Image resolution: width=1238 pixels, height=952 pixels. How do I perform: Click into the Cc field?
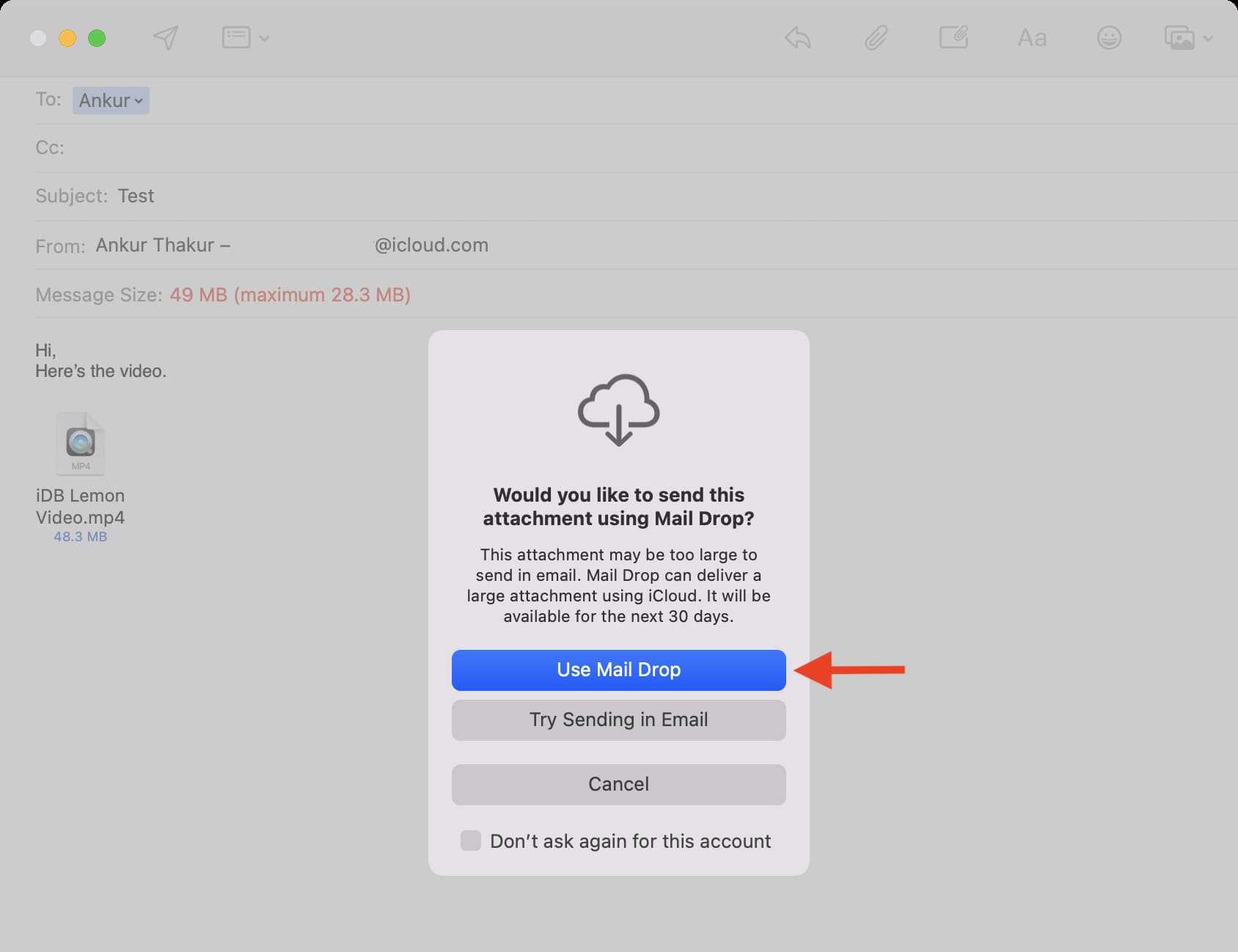click(x=440, y=148)
